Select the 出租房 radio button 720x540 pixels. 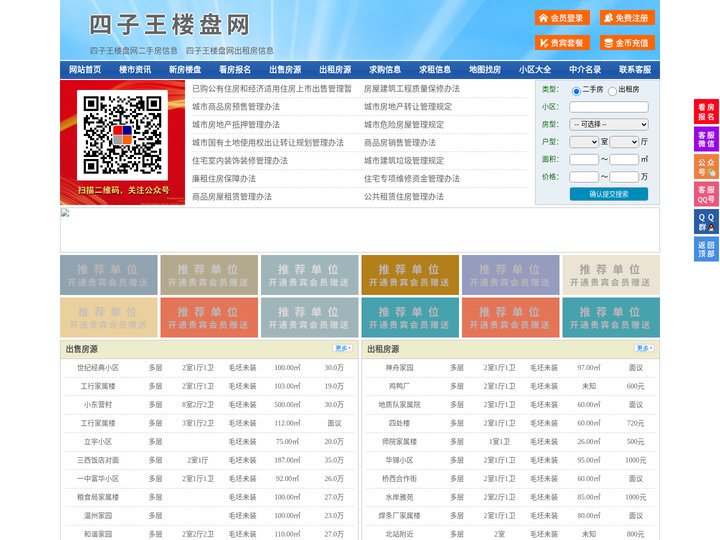click(612, 91)
